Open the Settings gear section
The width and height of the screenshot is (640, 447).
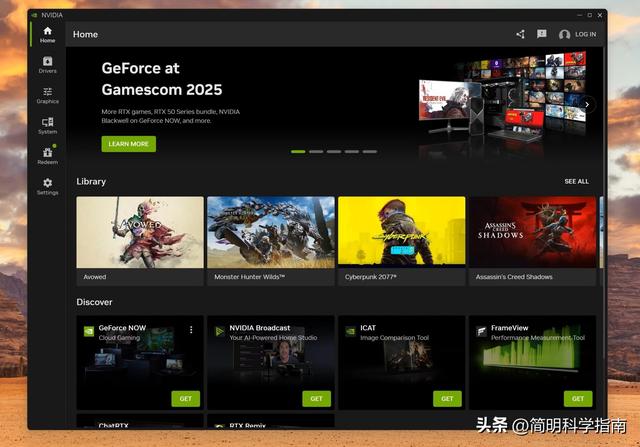(47, 187)
